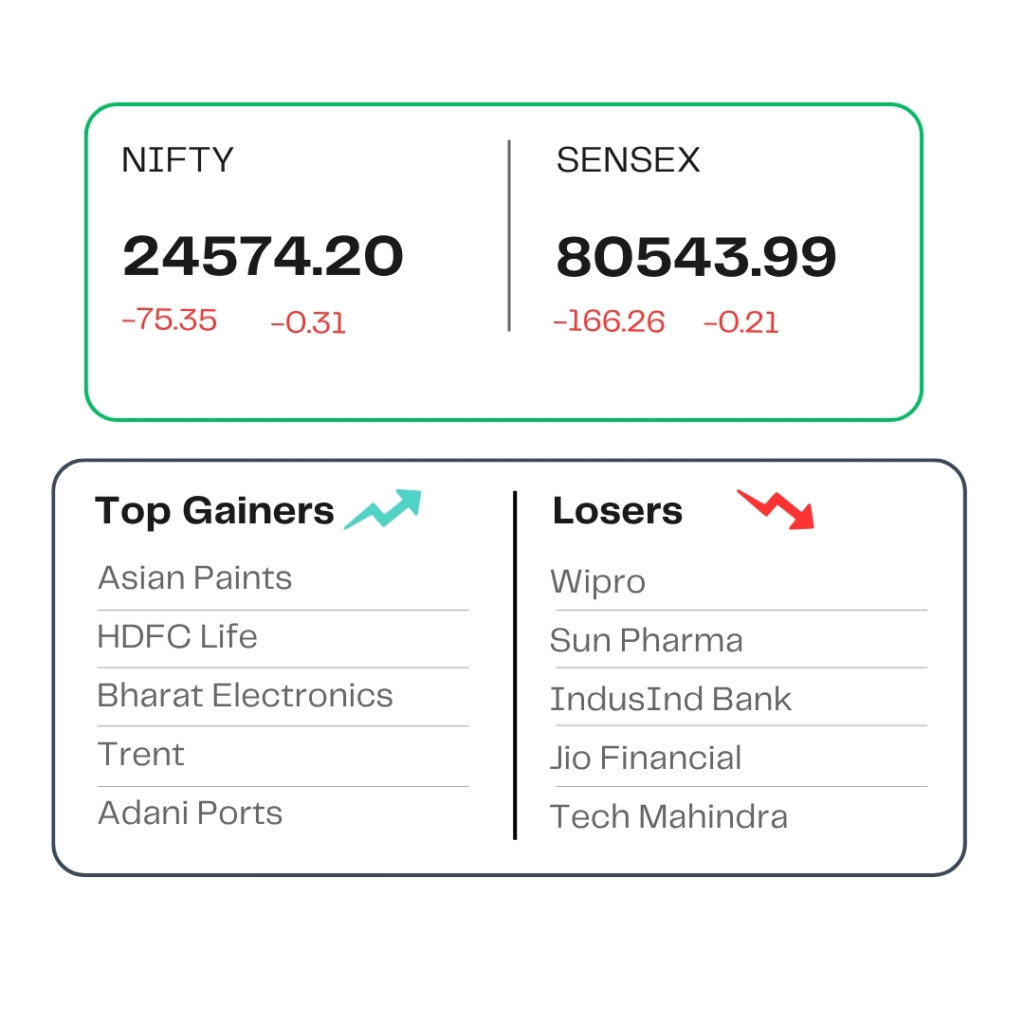Select the NIFTY value 24574.20

coord(263,256)
